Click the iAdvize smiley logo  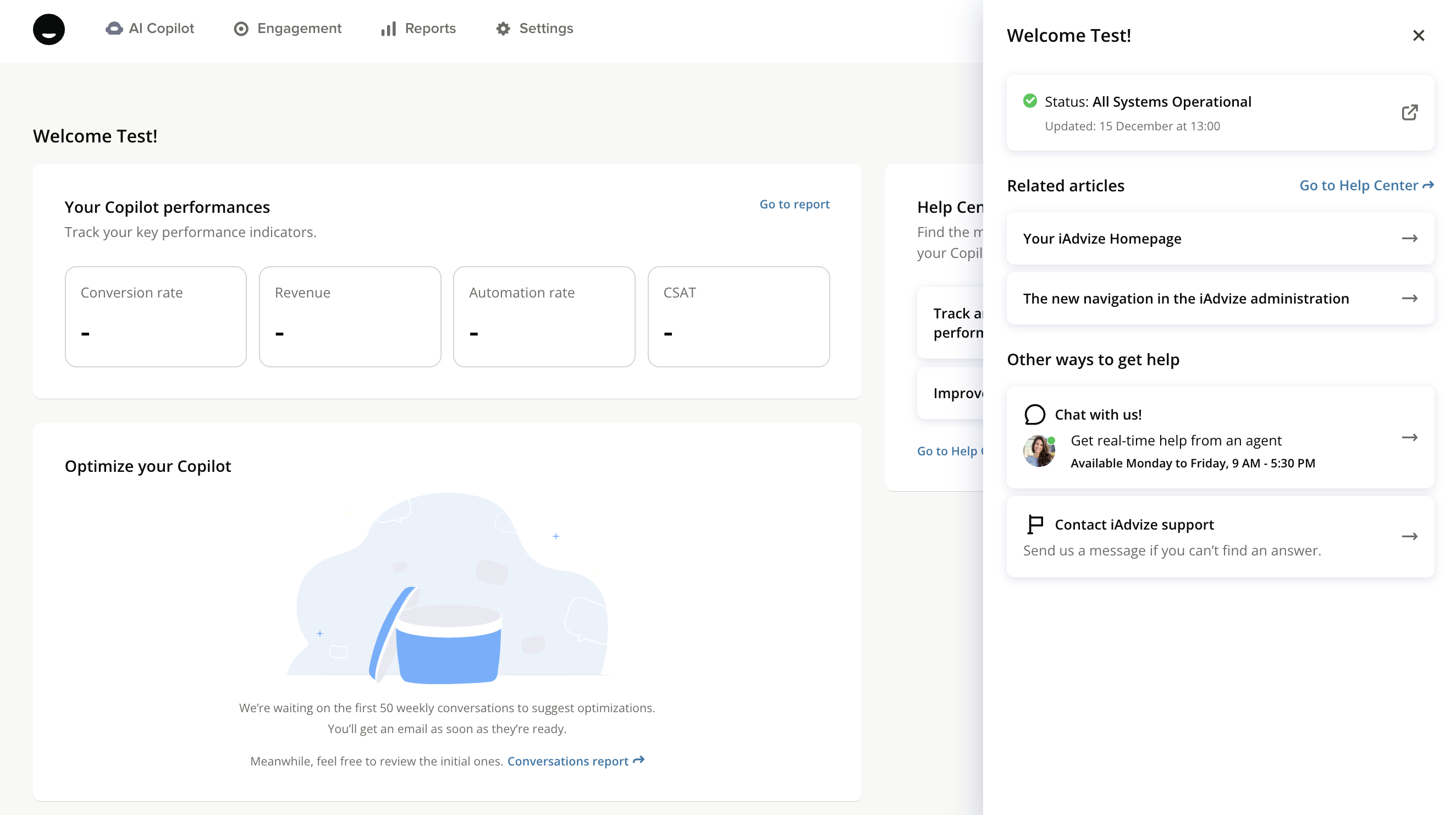click(x=48, y=29)
